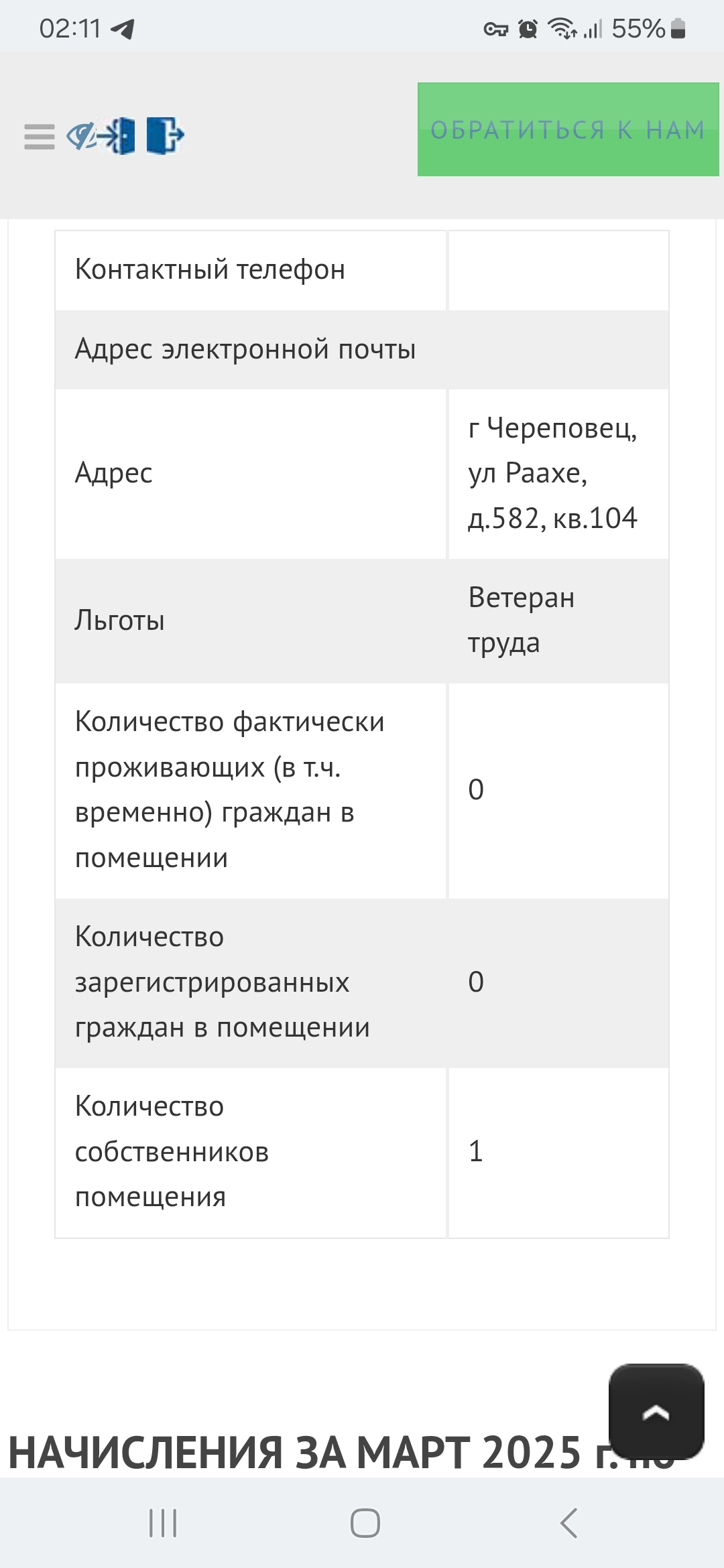Tap the Telegram paper plane status icon
The image size is (724, 1568).
click(123, 29)
